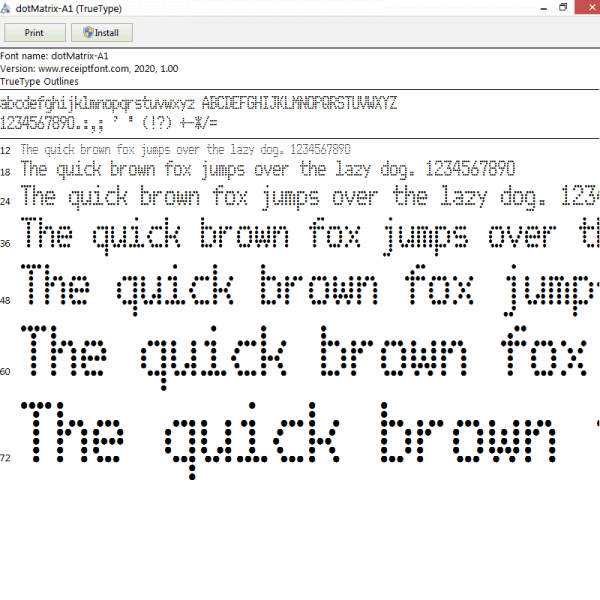Restore down the font viewer window
This screenshot has width=600, height=600.
(x=563, y=8)
